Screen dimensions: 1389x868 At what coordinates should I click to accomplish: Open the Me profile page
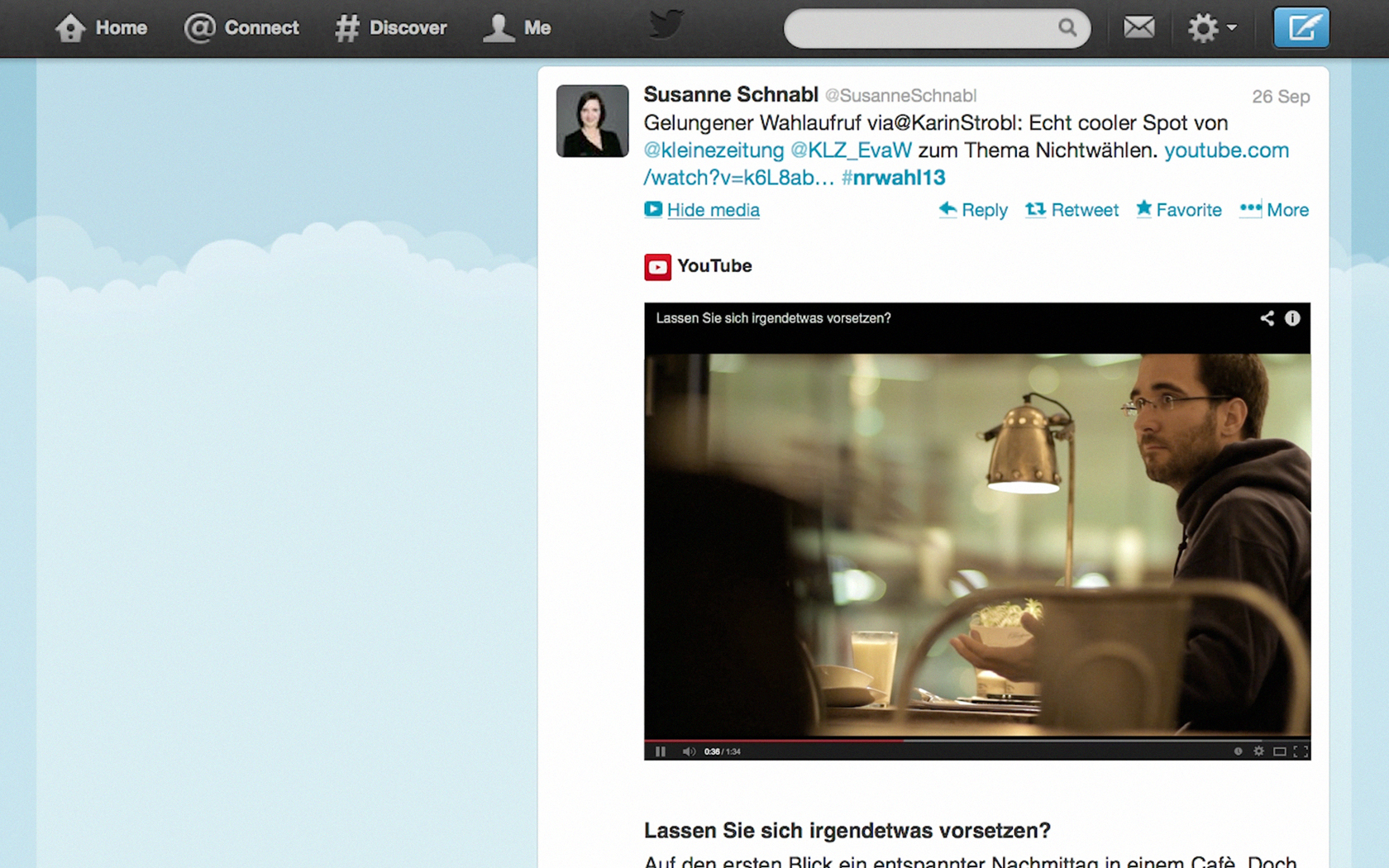tap(518, 28)
